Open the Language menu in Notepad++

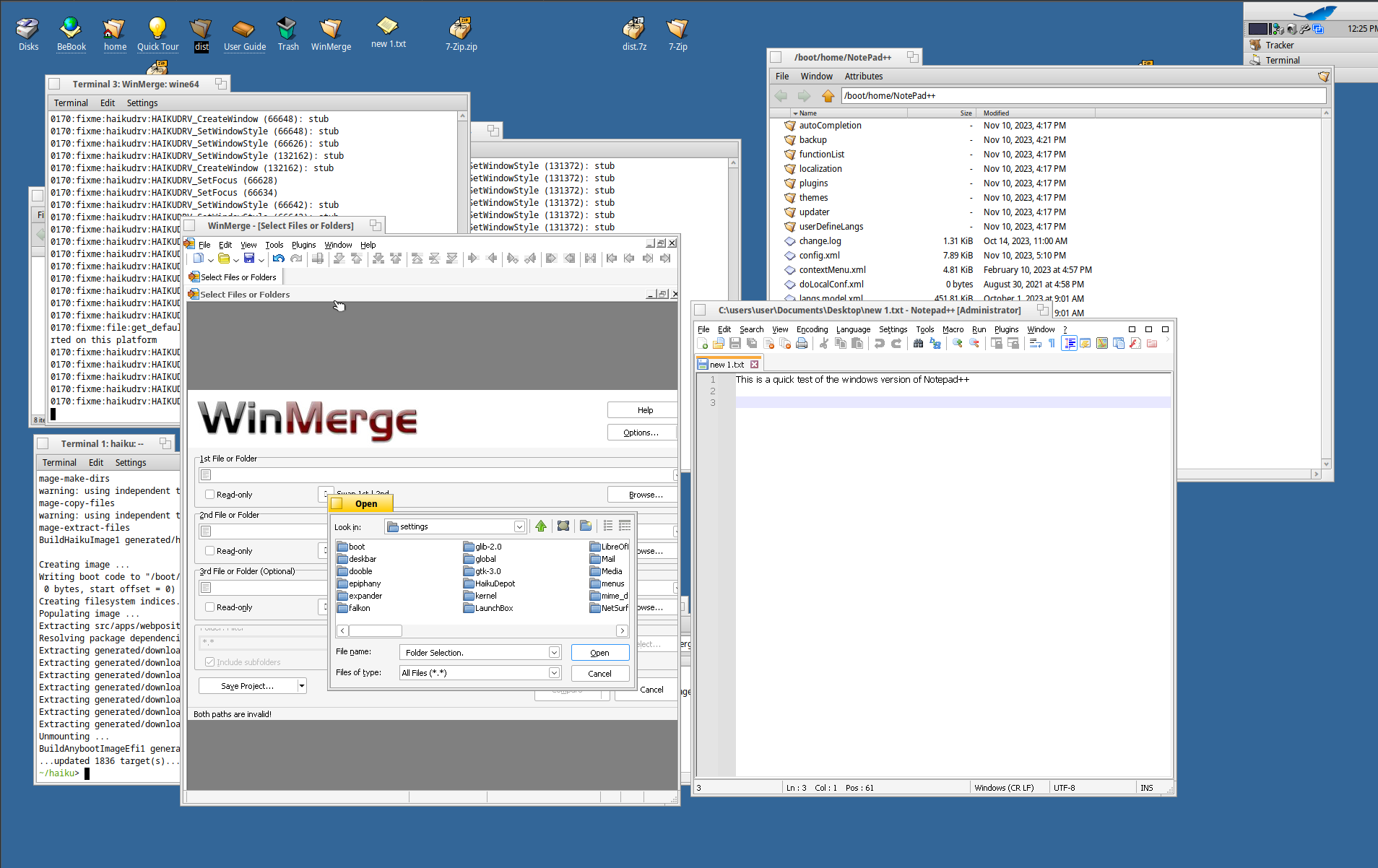coord(853,329)
